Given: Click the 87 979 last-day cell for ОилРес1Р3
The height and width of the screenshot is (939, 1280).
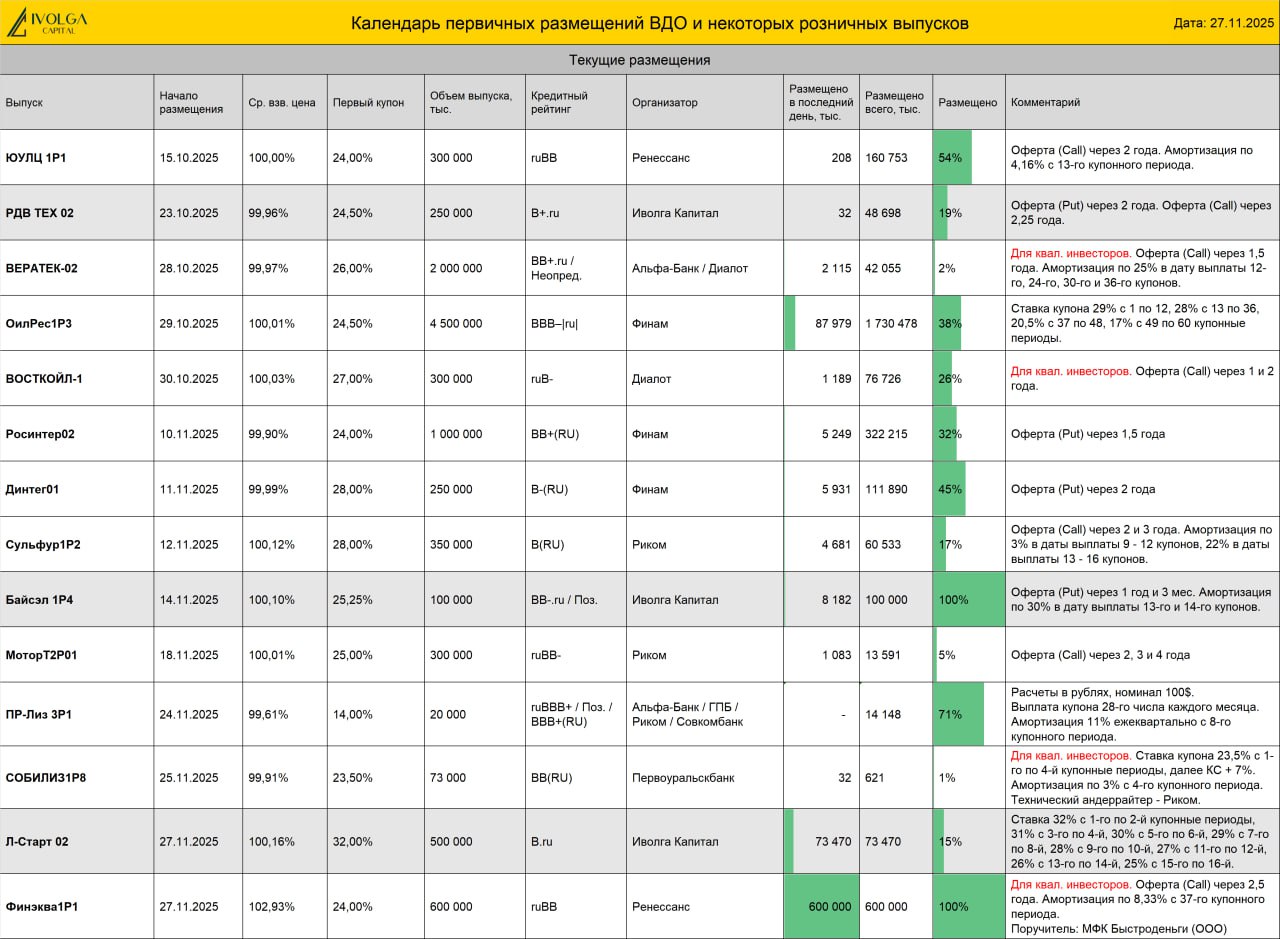Looking at the screenshot, I should pyautogui.click(x=821, y=323).
